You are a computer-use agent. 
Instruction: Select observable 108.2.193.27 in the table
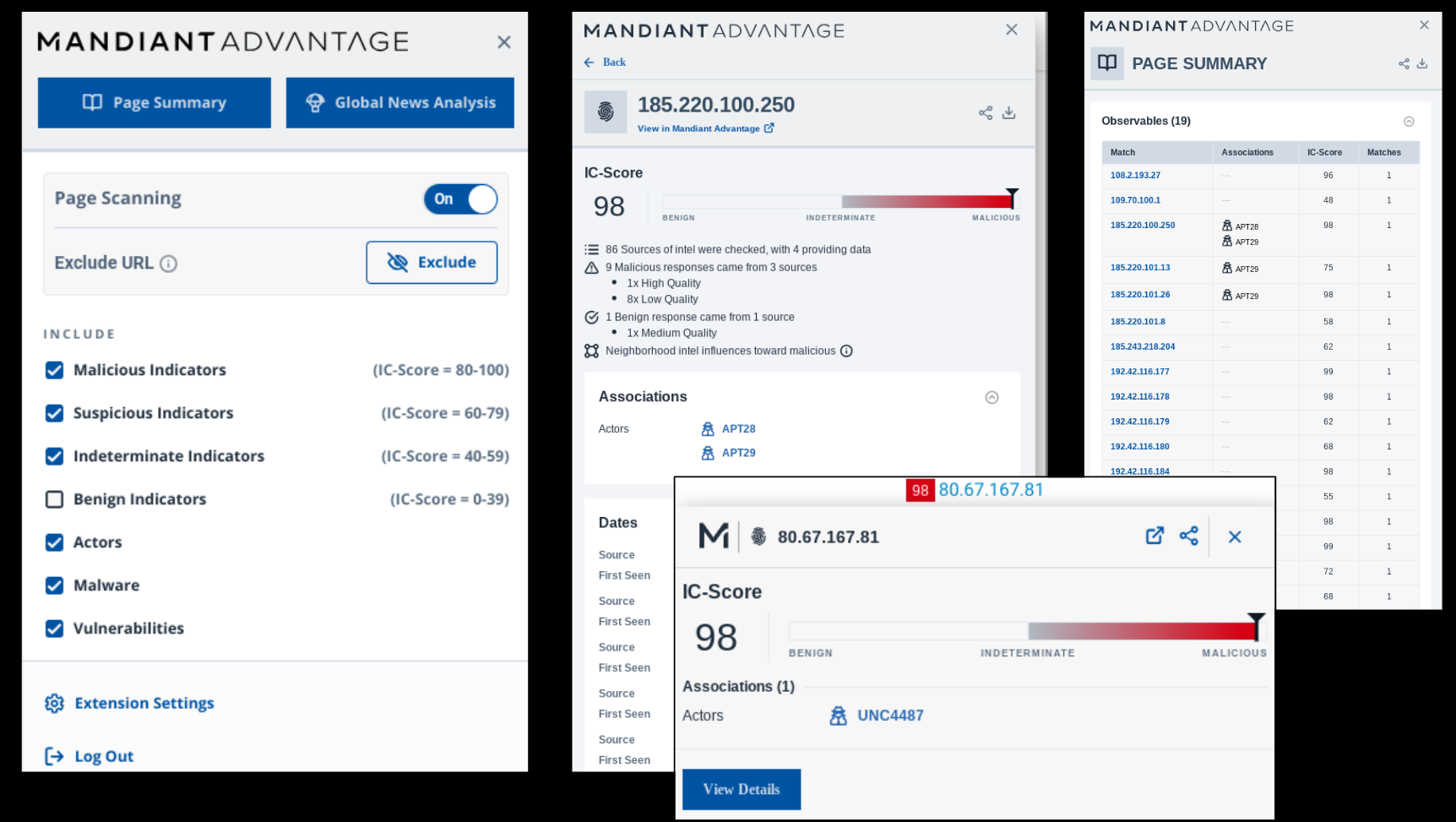[x=1134, y=175]
